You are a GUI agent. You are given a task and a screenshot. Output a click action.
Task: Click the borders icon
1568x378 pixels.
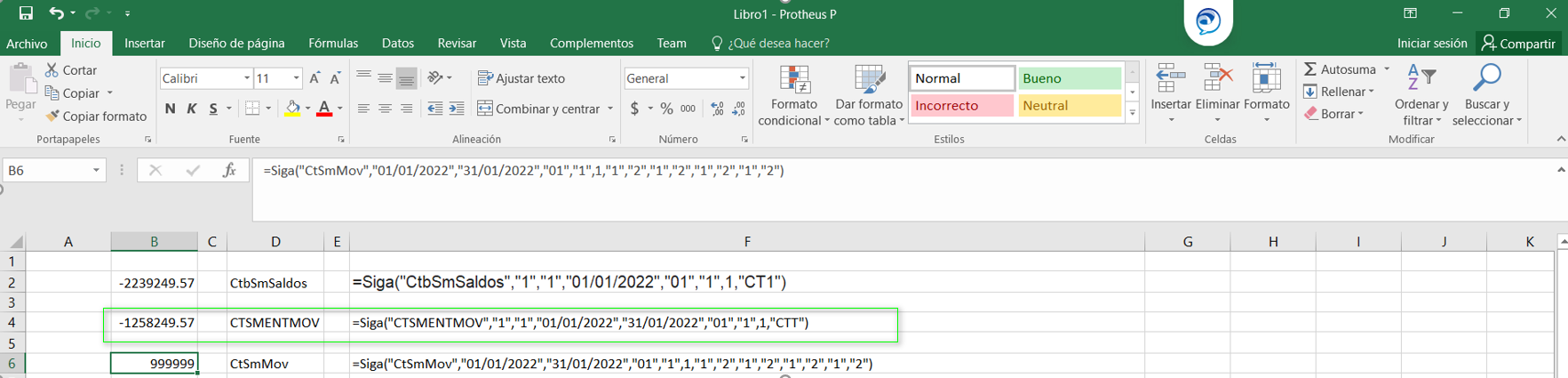pos(252,109)
